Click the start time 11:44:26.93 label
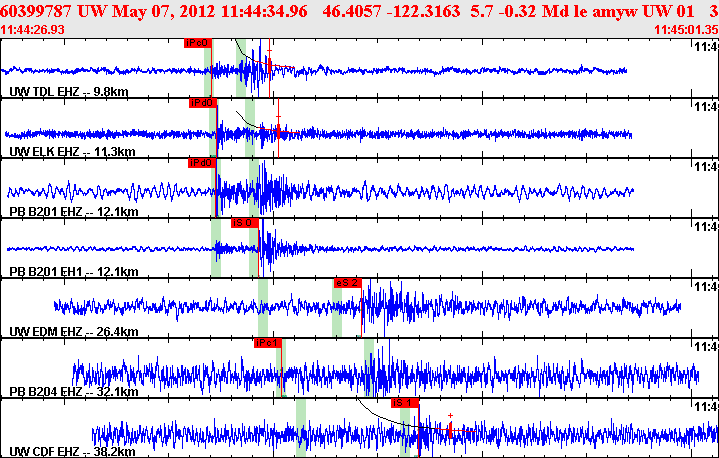 click(33, 30)
